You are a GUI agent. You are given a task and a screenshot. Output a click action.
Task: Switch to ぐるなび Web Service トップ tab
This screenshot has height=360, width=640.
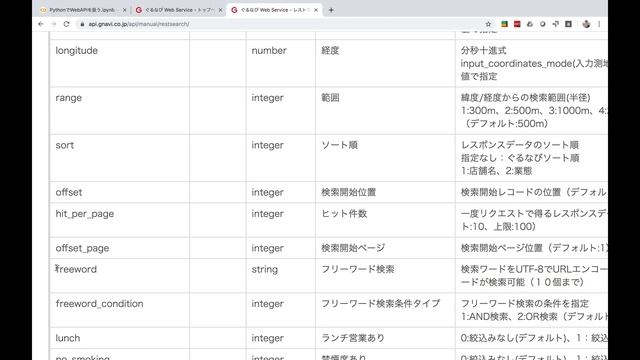(x=179, y=10)
